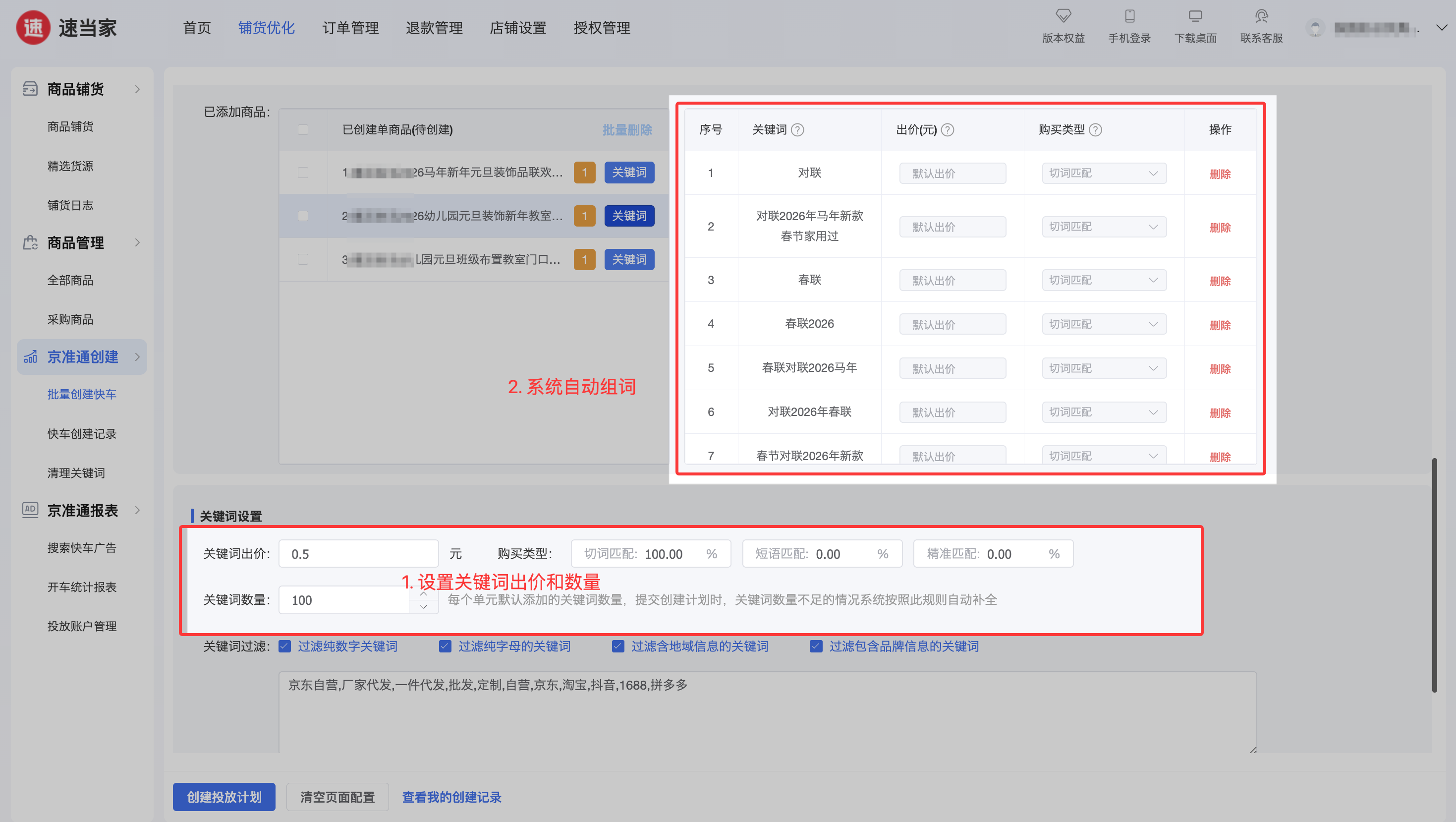Open 手机登录 phone icon
The image size is (1456, 822).
pyautogui.click(x=1129, y=16)
